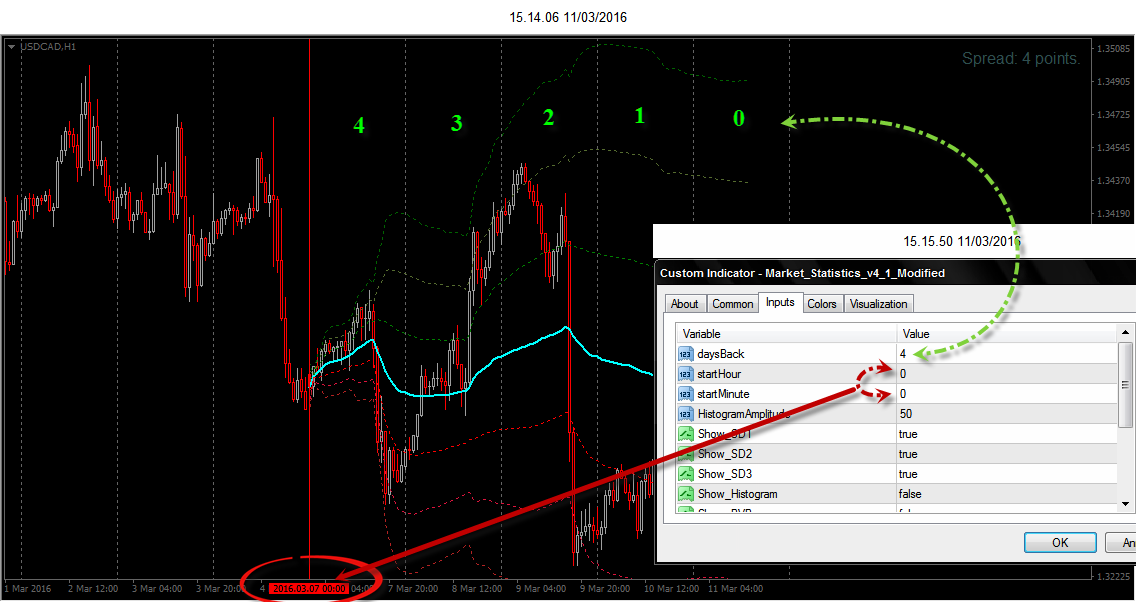Click the Custom Indicator dialog title bar

895,272
